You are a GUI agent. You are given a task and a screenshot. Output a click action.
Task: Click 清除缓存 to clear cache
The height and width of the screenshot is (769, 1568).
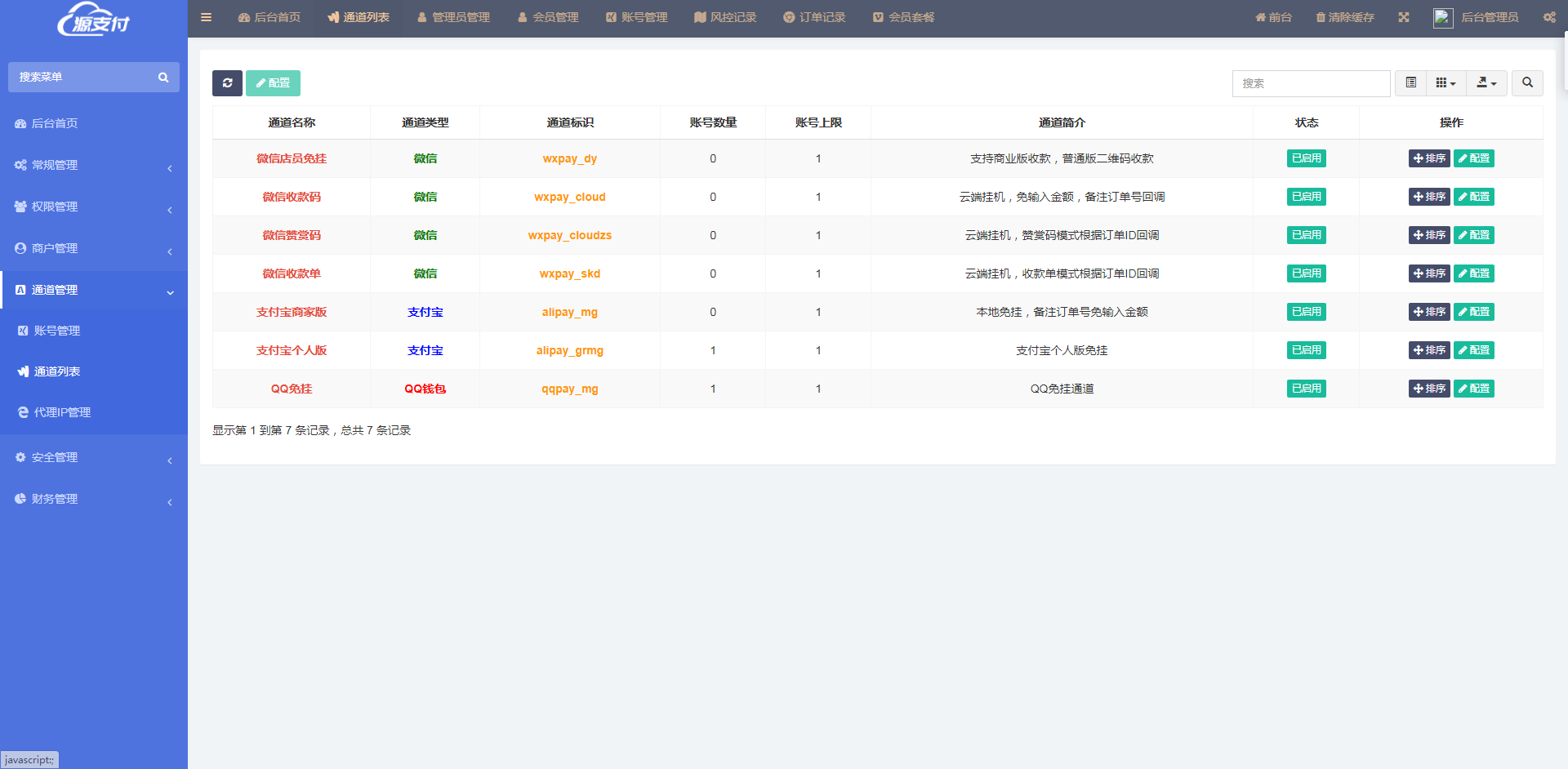[x=1344, y=17]
